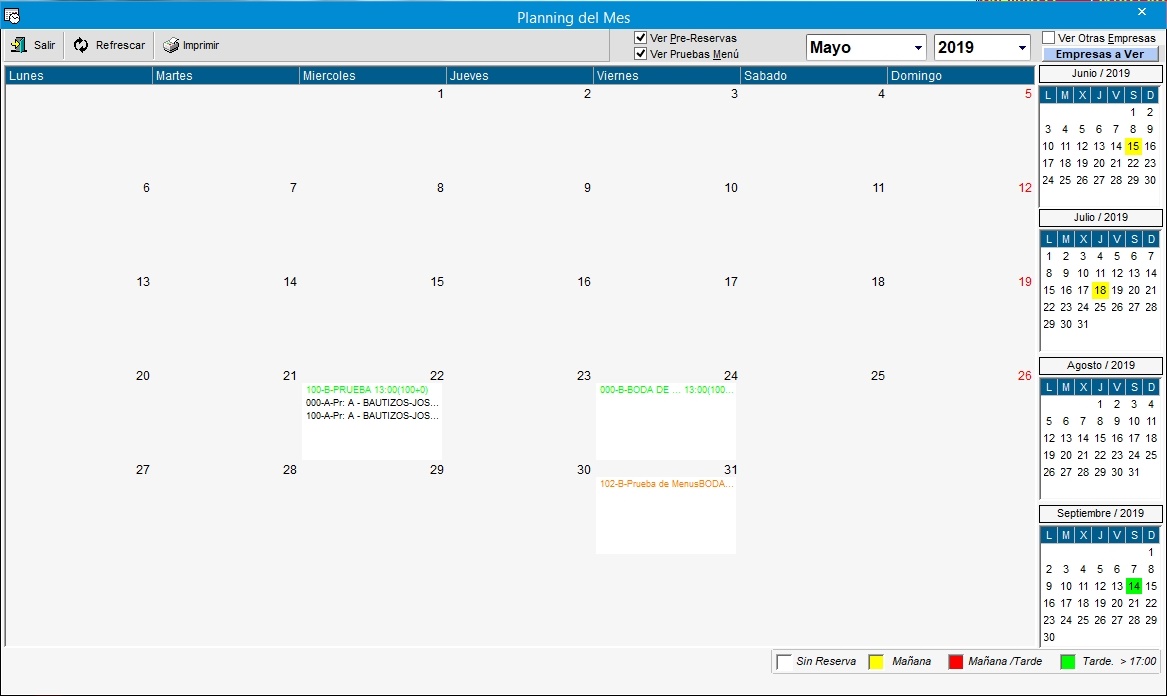1167x696 pixels.
Task: Select the 100-B-PRUEBA 13:00 event
Action: tap(367, 390)
